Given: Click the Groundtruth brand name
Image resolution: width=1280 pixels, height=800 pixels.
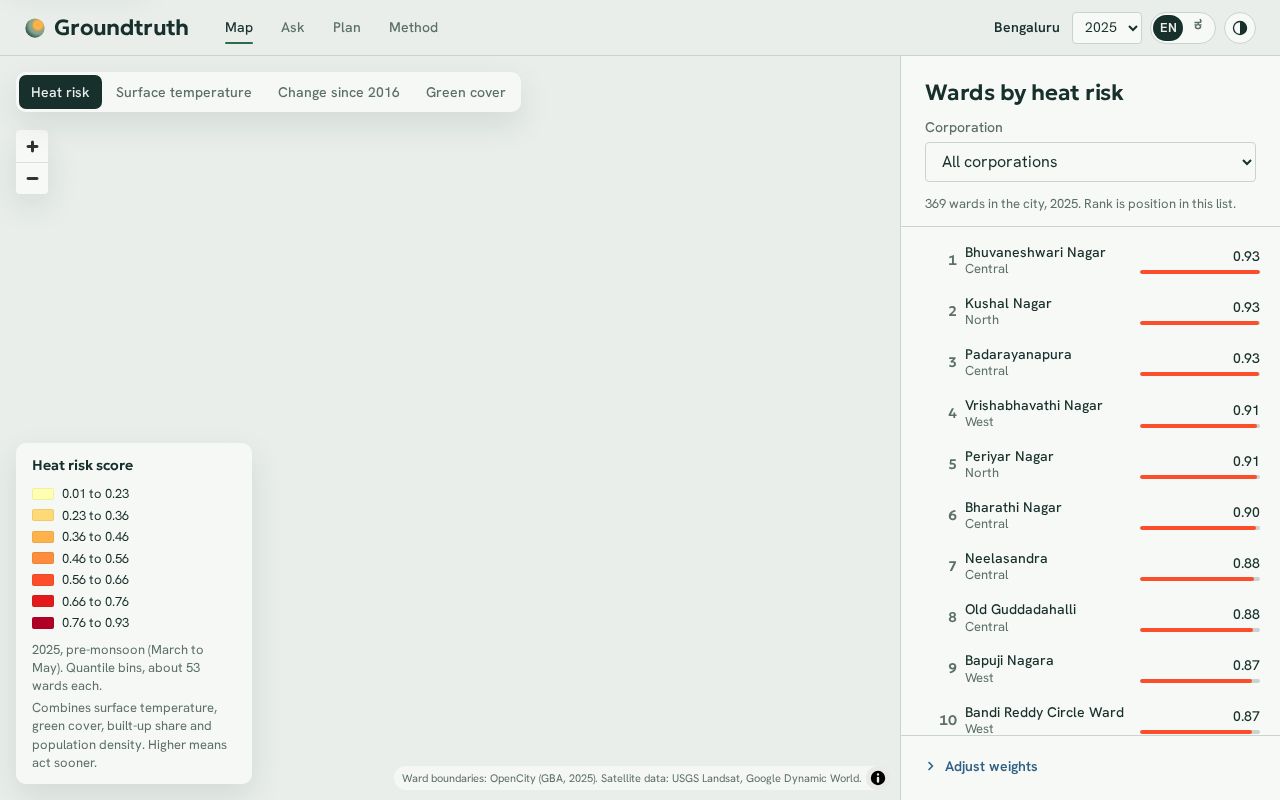Looking at the screenshot, I should point(121,28).
